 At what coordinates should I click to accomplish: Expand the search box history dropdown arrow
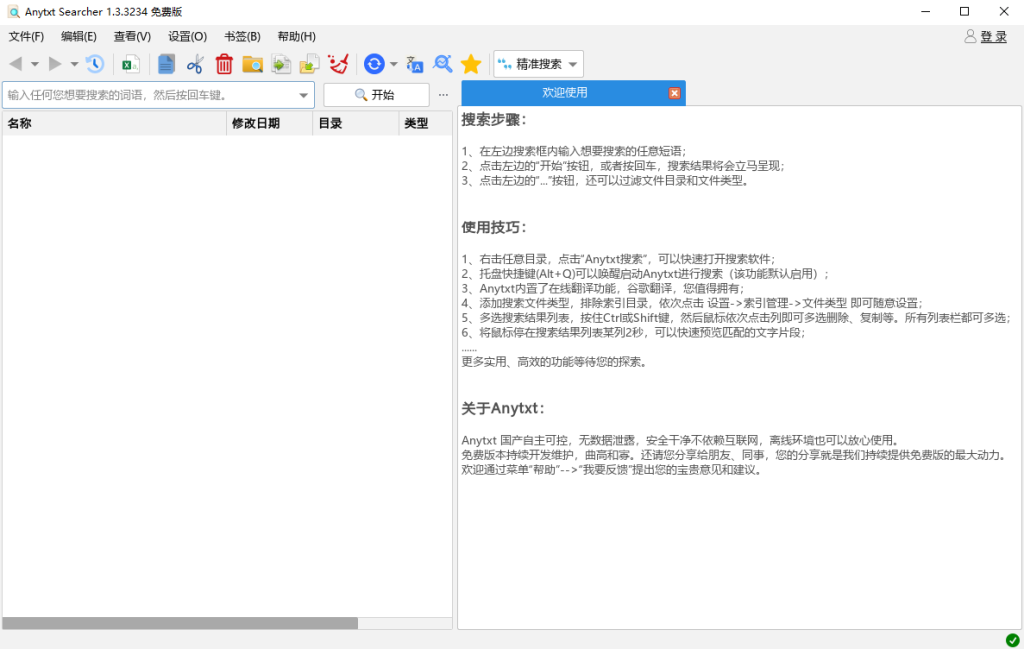(304, 95)
